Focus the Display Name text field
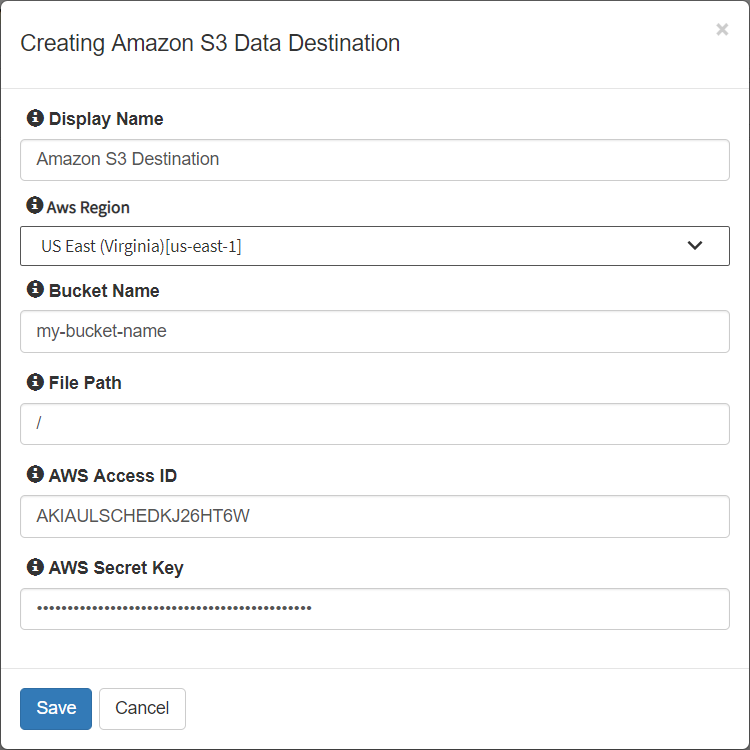Screen dimensions: 750x750 [x=375, y=160]
